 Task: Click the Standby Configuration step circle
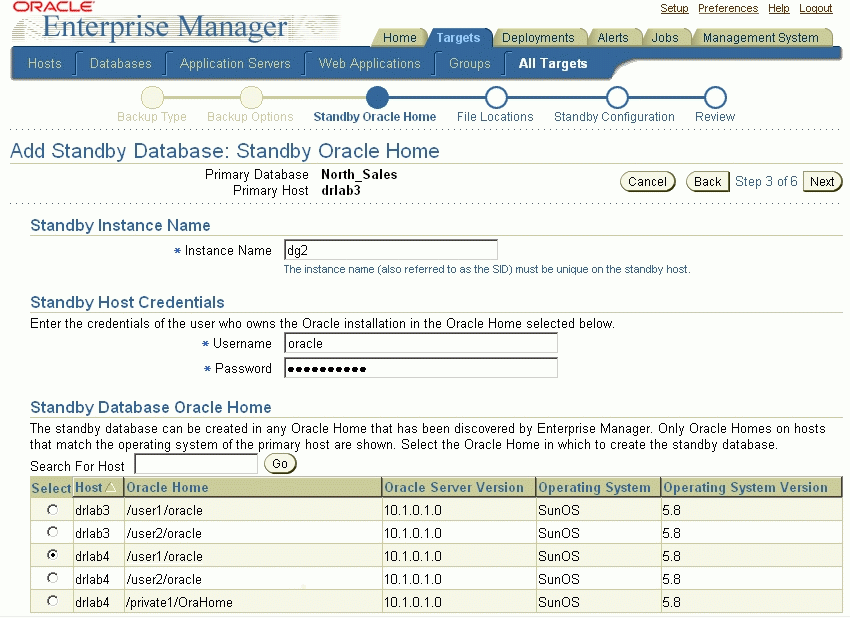click(x=617, y=97)
